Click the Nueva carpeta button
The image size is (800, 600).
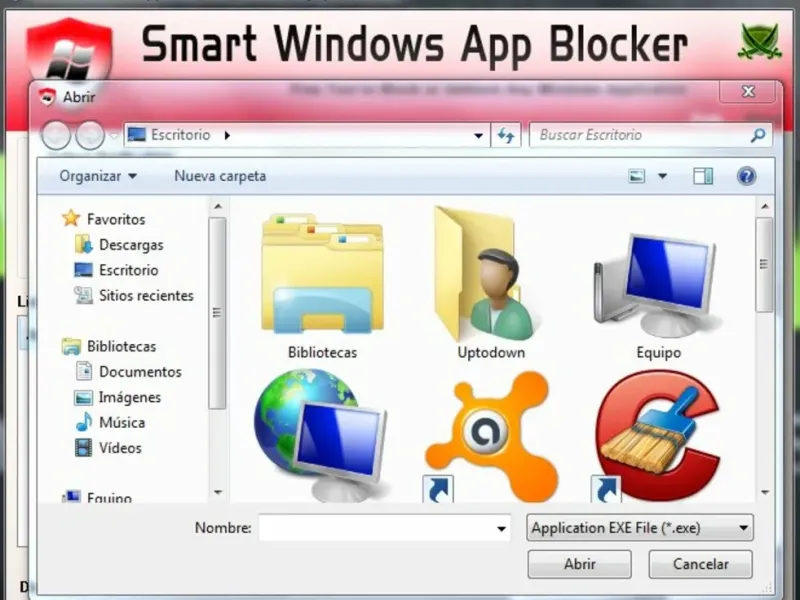click(220, 176)
